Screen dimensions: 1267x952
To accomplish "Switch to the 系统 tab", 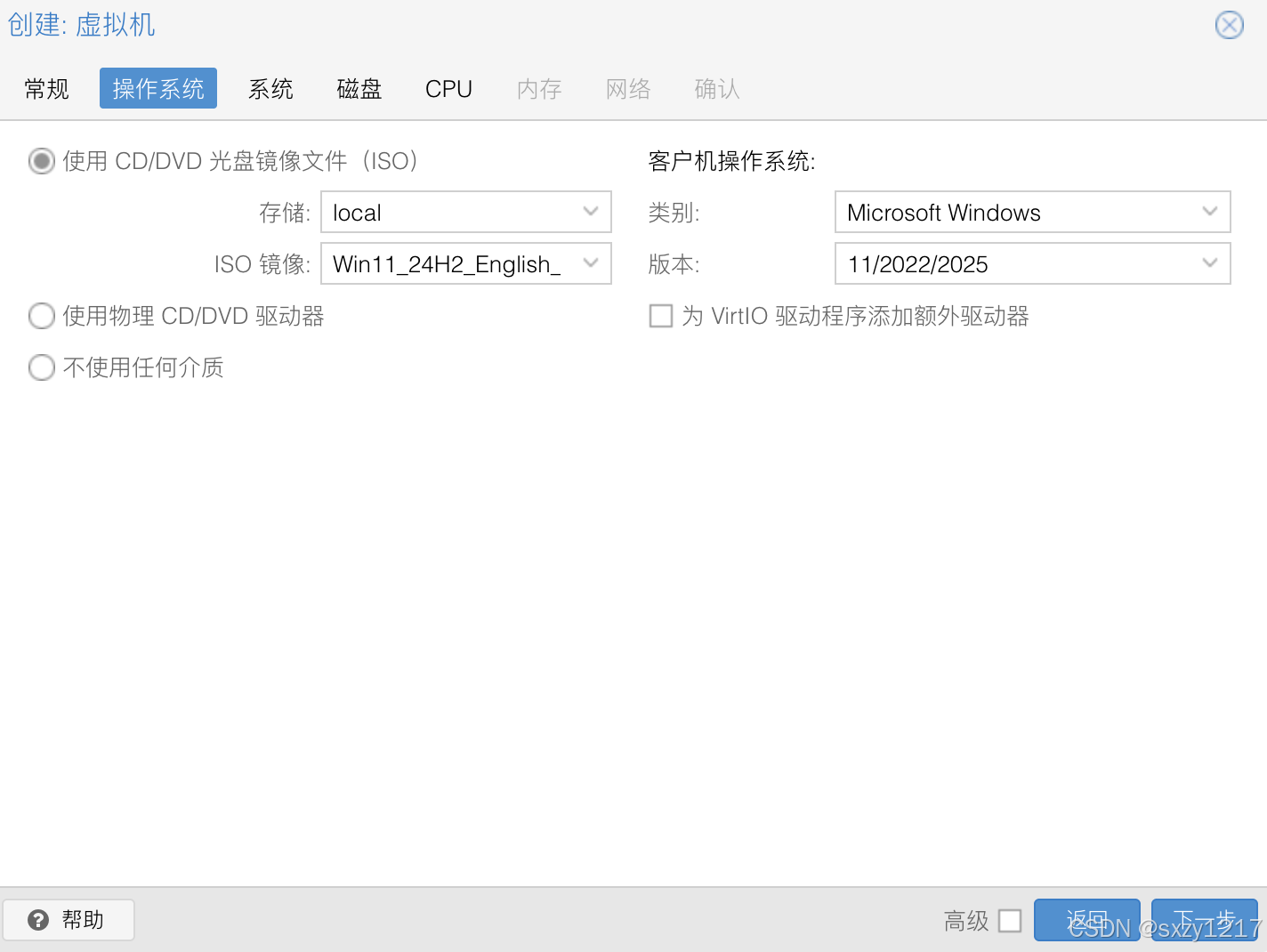I will (270, 88).
